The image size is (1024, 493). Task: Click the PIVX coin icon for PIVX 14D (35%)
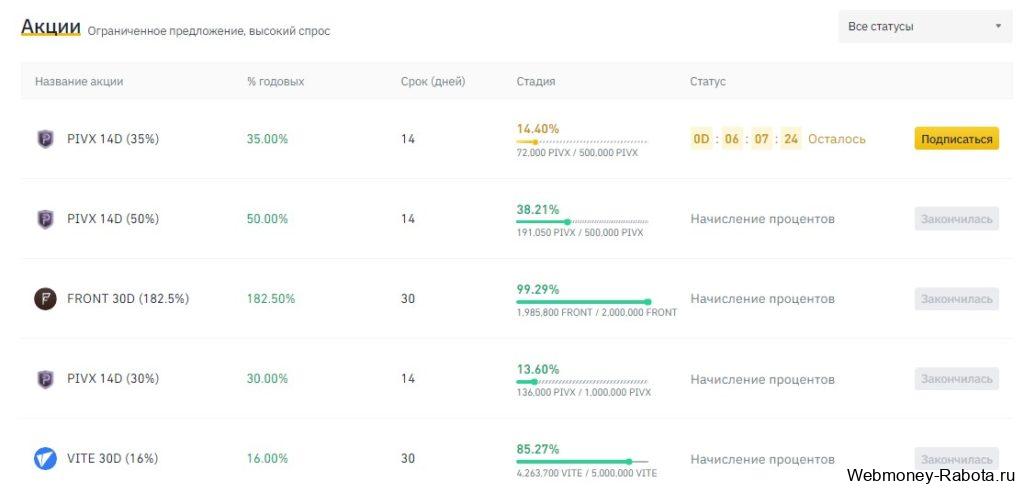point(45,139)
